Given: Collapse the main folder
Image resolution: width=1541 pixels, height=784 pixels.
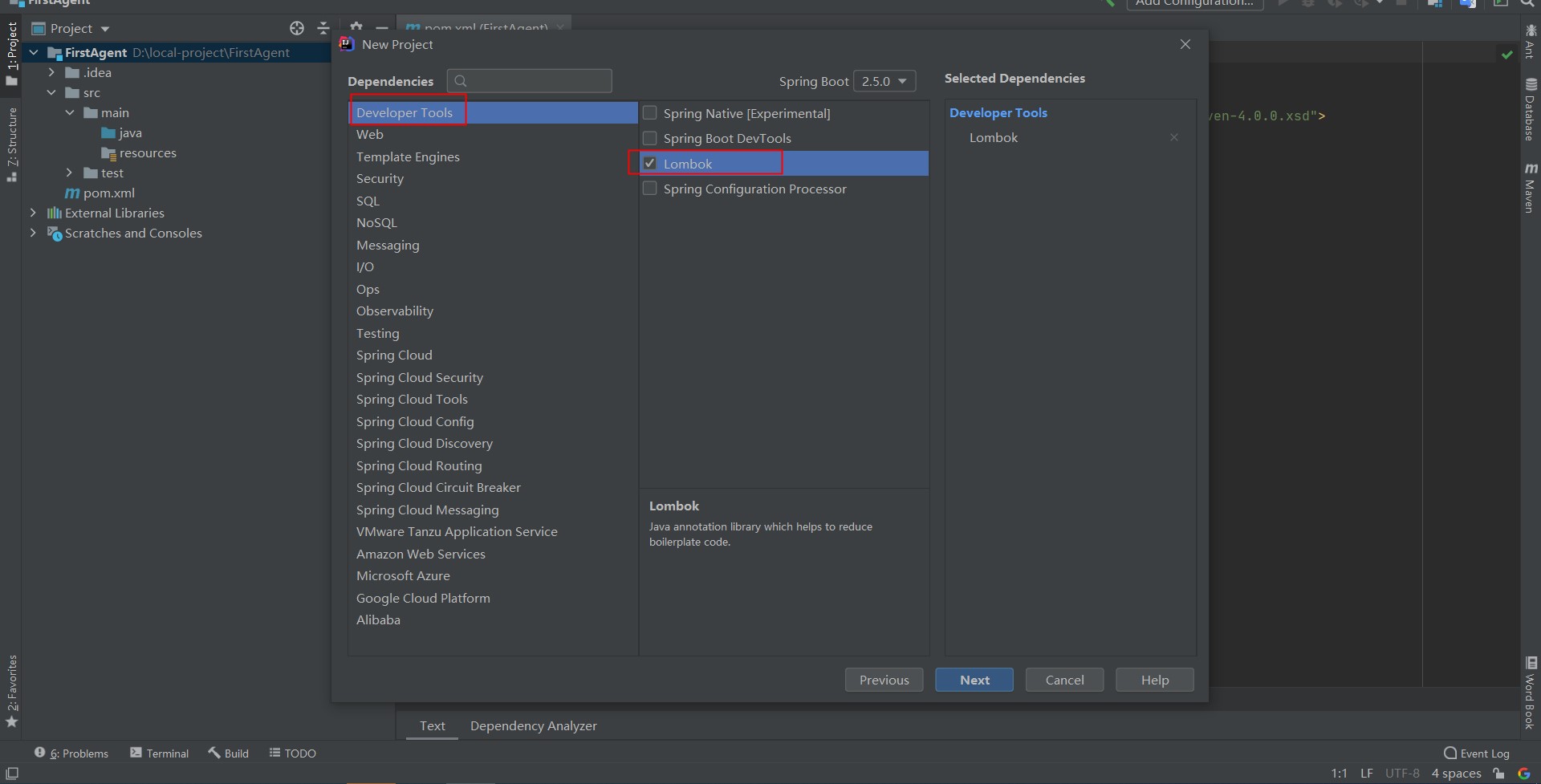Looking at the screenshot, I should (x=70, y=112).
